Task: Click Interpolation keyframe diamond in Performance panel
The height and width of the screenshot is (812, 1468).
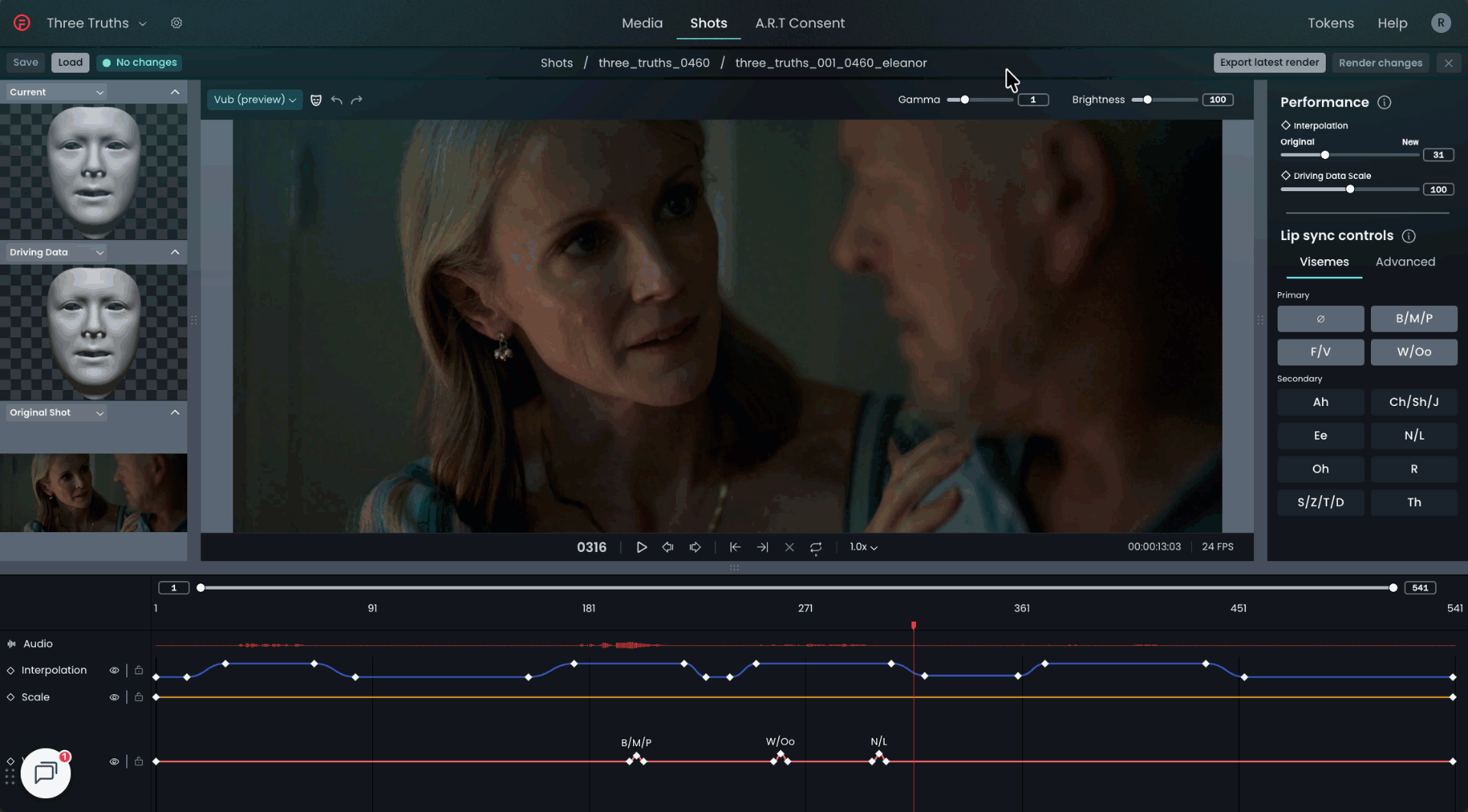Action: 1285,125
